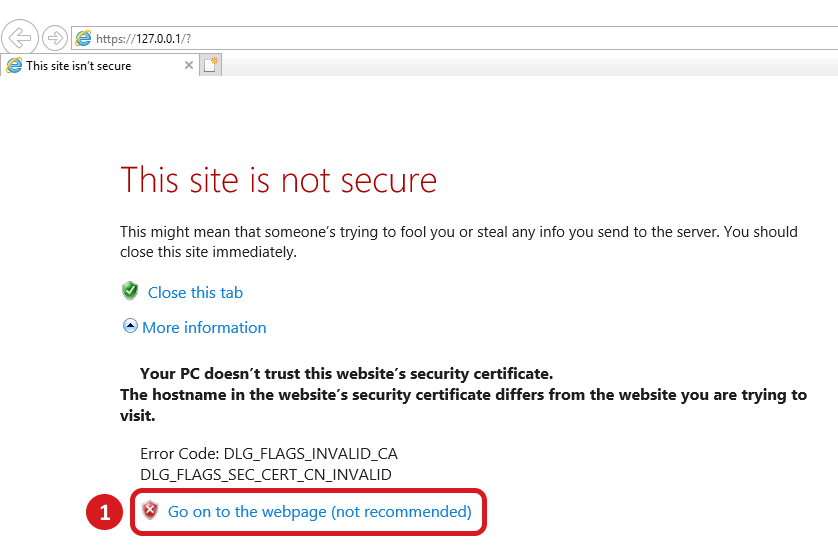This screenshot has height=555, width=838.
Task: Collapse details using the More information arrow icon
Action: (x=130, y=326)
